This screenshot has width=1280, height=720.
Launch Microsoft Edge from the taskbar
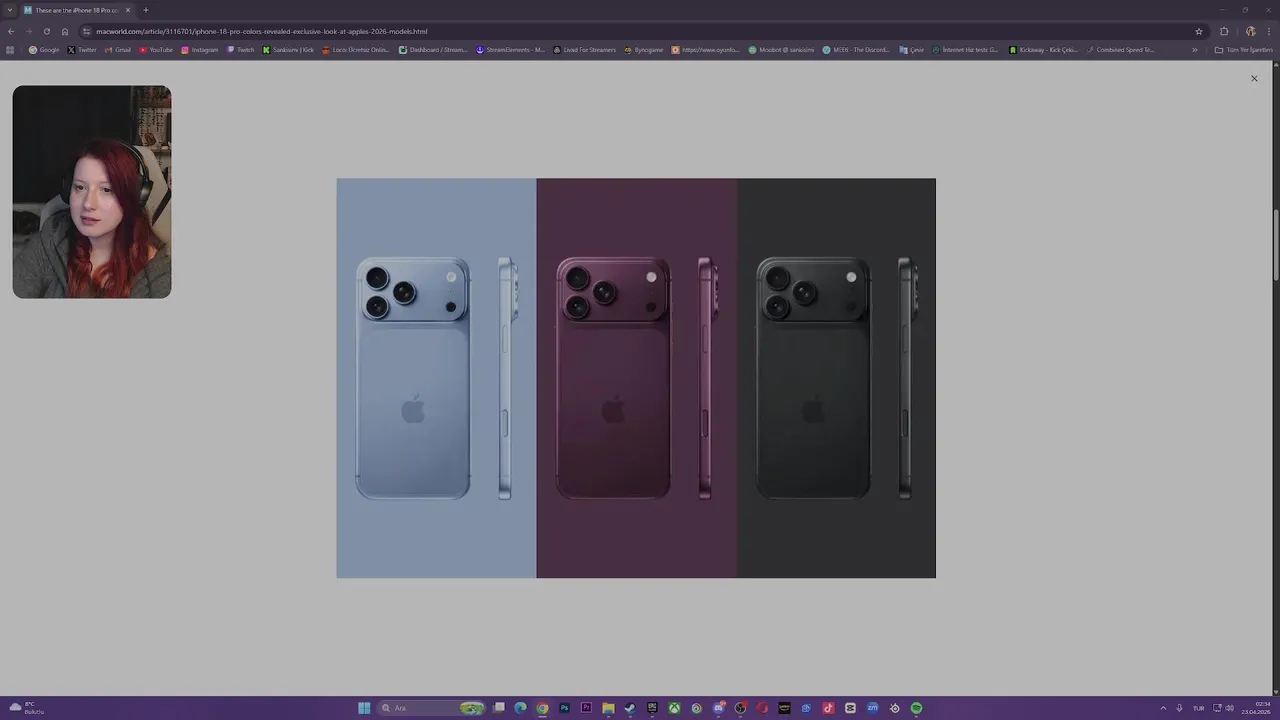coord(520,708)
